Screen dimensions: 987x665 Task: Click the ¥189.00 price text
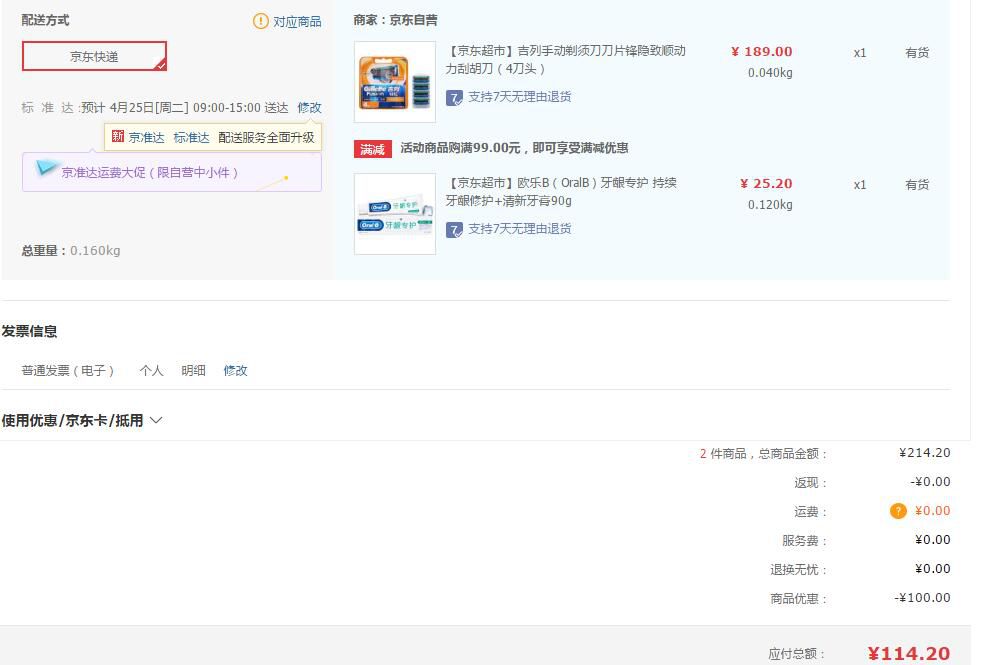click(x=762, y=52)
